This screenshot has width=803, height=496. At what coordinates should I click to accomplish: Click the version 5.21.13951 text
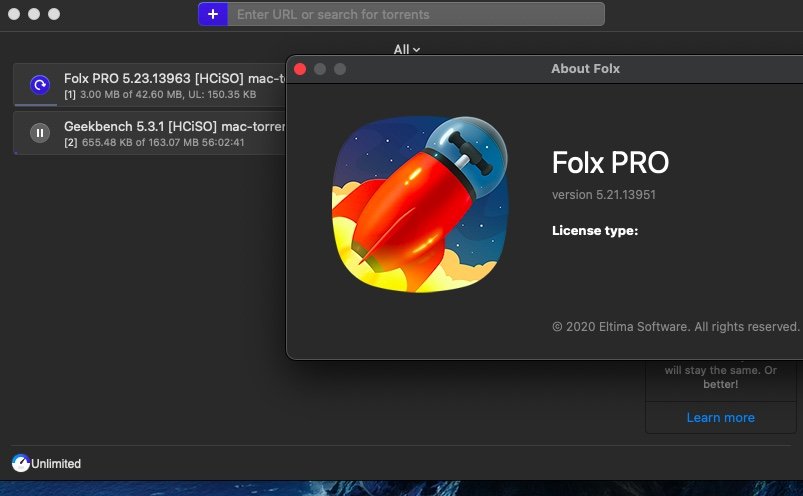(604, 195)
